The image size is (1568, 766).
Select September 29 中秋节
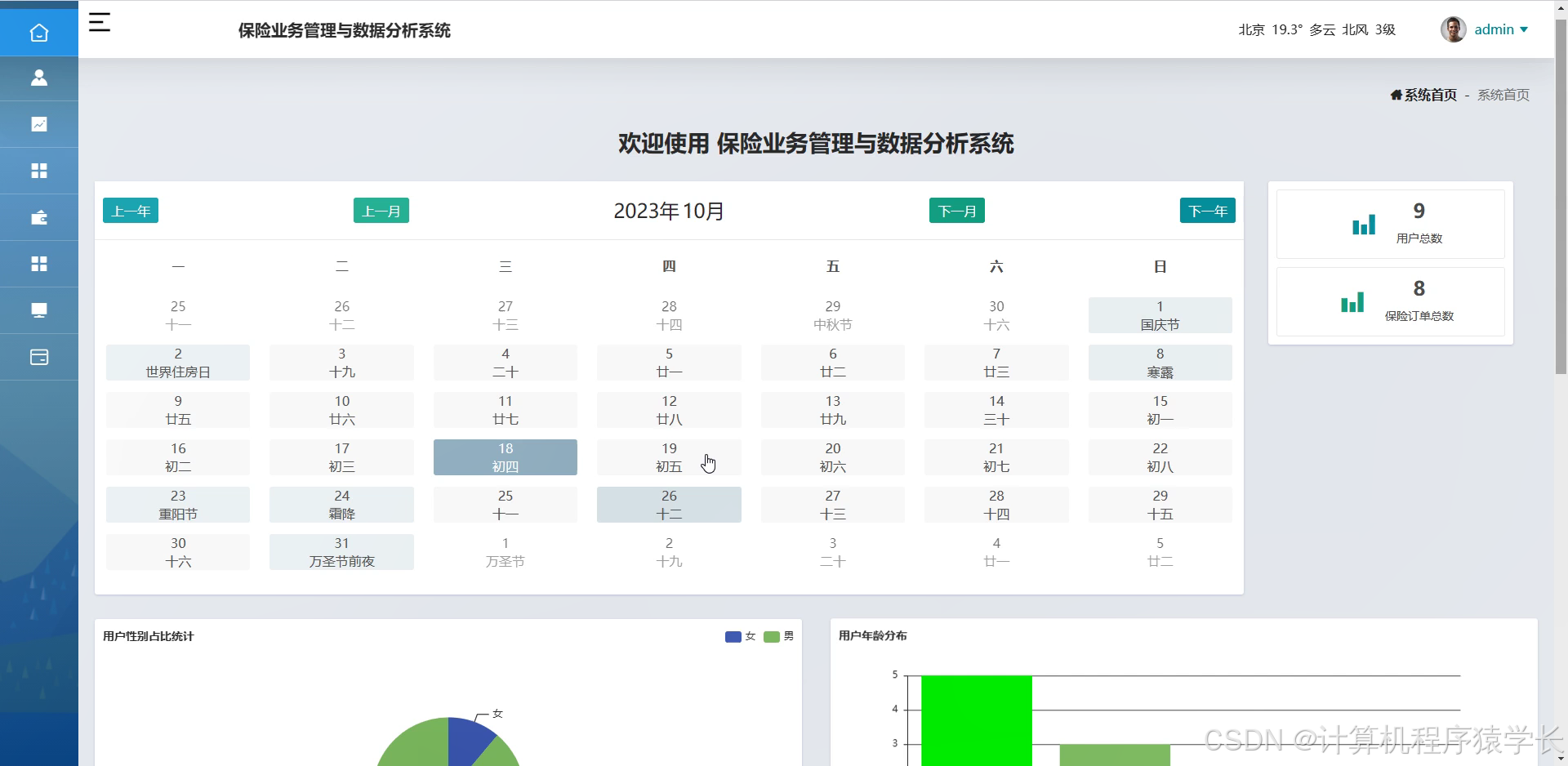click(x=833, y=315)
